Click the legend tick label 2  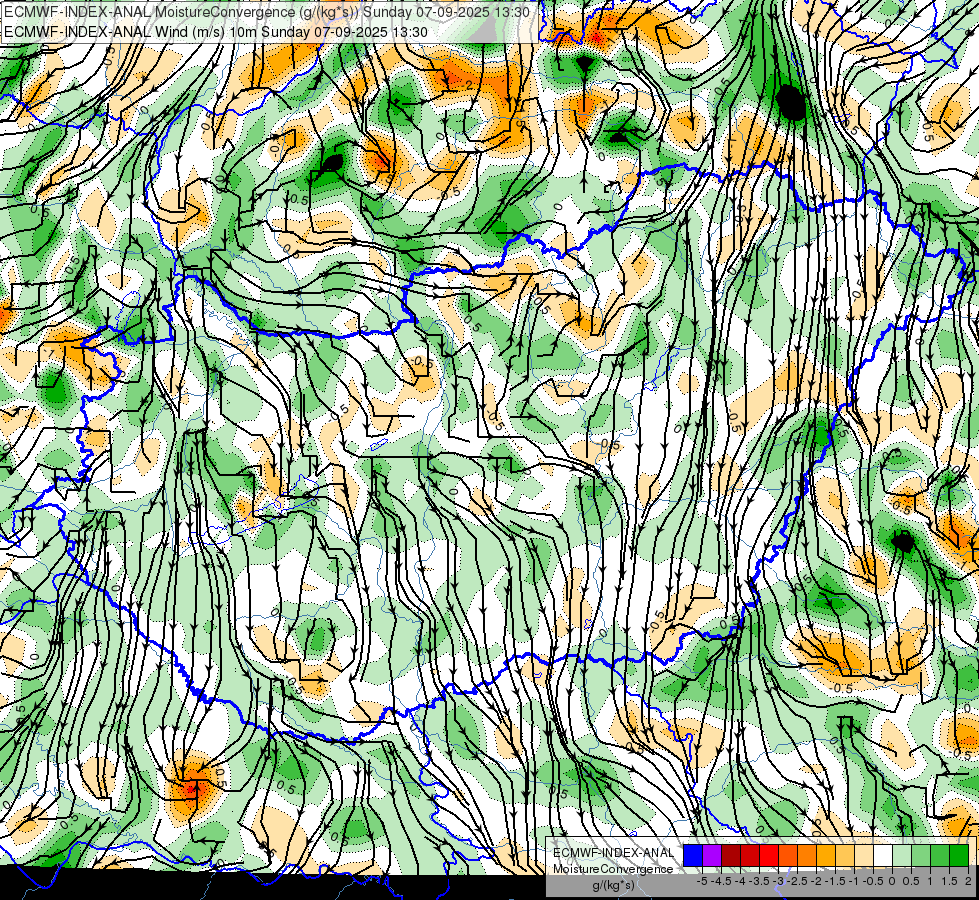click(x=968, y=881)
